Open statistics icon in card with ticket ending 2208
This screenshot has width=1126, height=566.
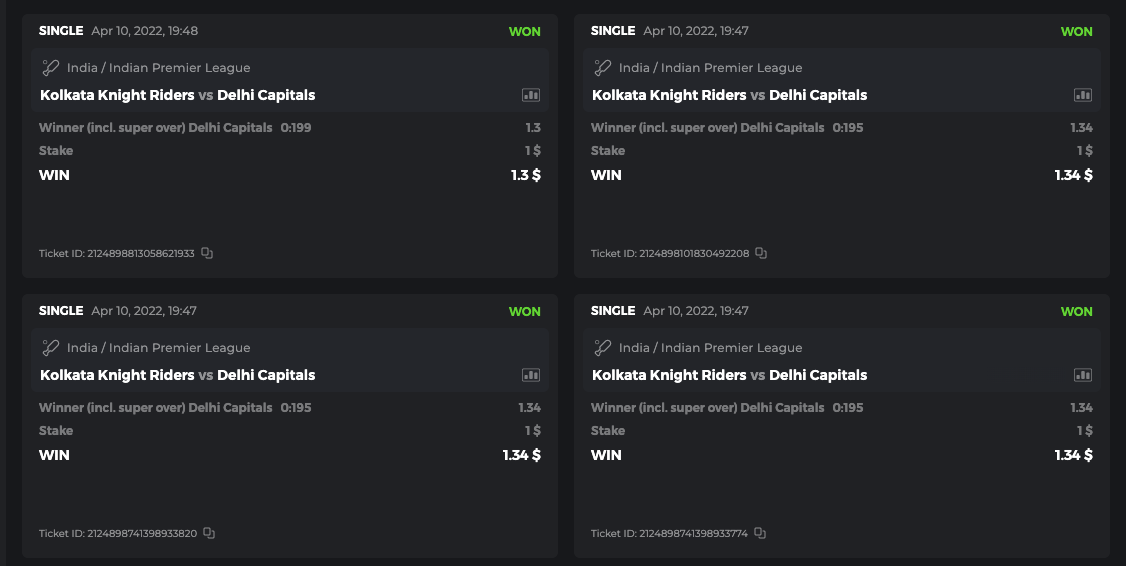click(x=1083, y=95)
